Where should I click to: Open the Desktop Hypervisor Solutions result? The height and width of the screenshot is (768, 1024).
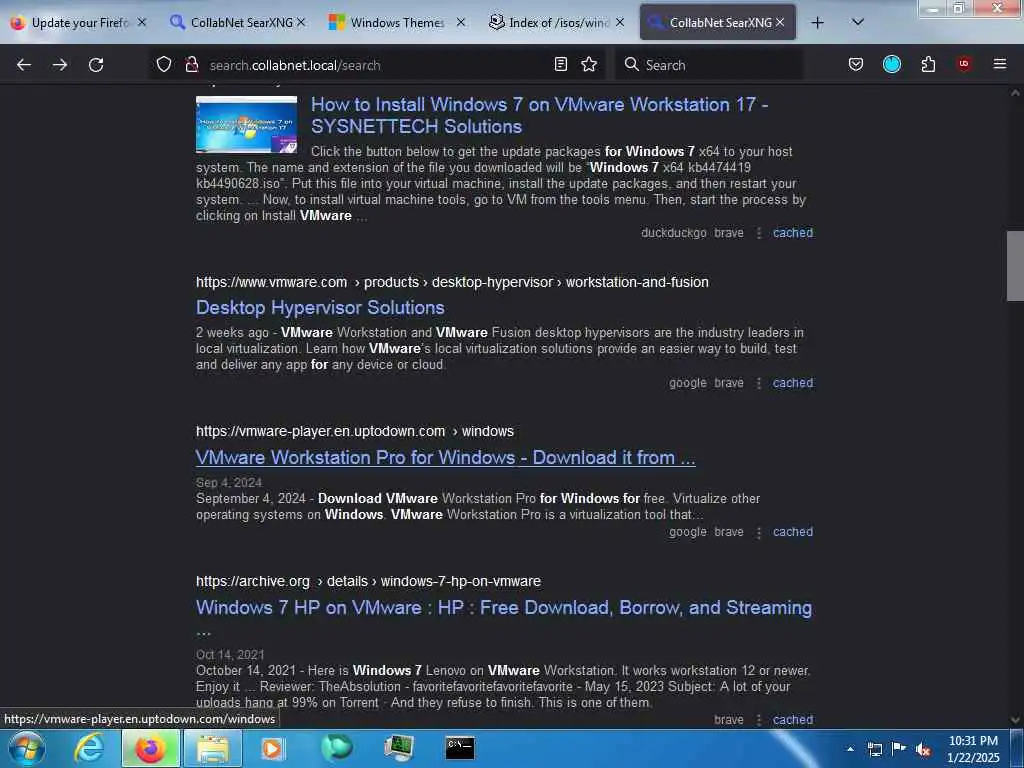pos(320,308)
